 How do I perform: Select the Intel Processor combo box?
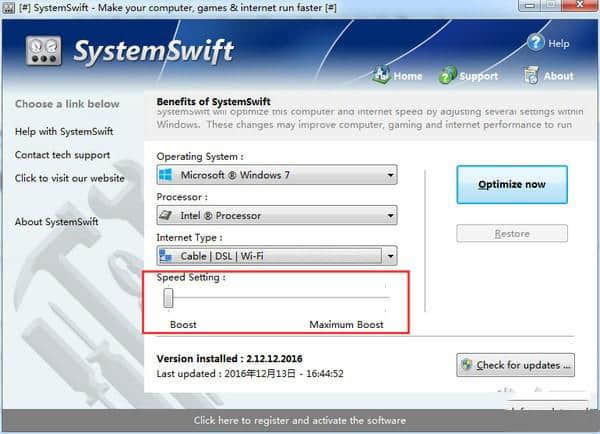(x=277, y=215)
